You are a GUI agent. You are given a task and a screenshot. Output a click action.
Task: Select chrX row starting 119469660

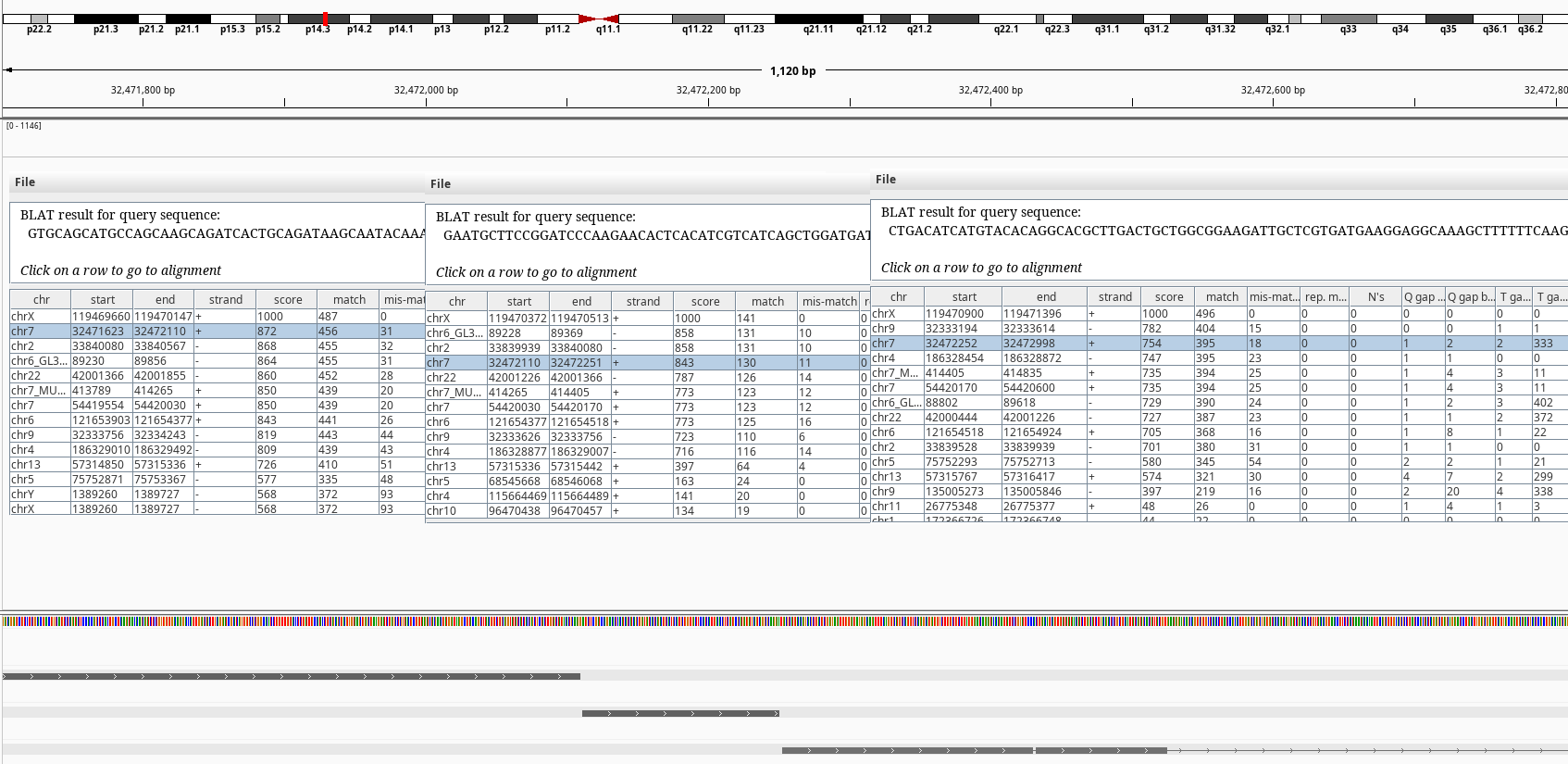click(x=217, y=316)
